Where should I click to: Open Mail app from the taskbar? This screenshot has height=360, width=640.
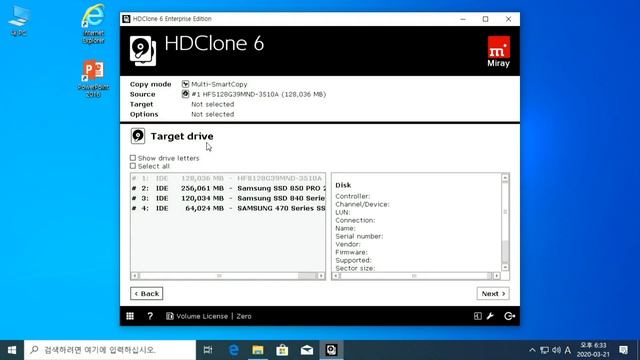pos(307,350)
